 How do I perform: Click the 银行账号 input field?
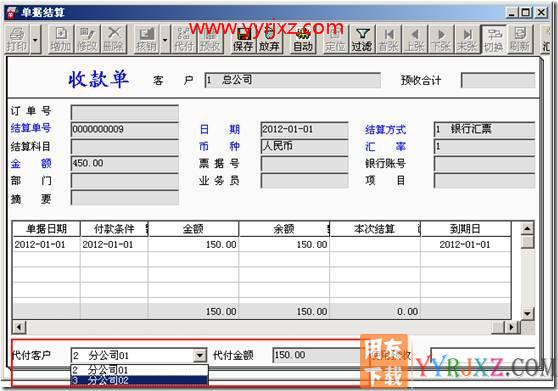point(484,163)
